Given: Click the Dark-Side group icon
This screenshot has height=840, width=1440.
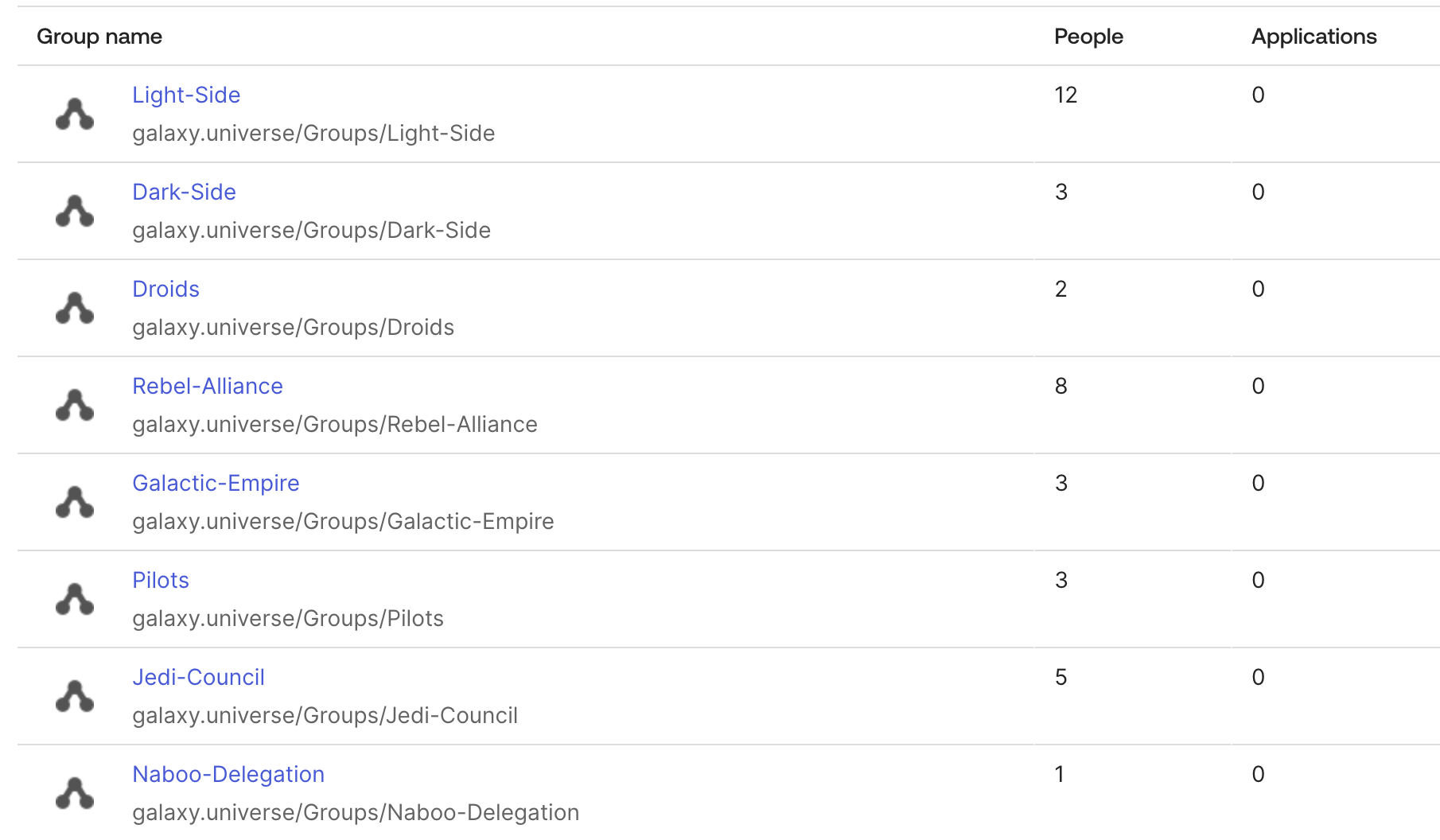Looking at the screenshot, I should [x=74, y=211].
